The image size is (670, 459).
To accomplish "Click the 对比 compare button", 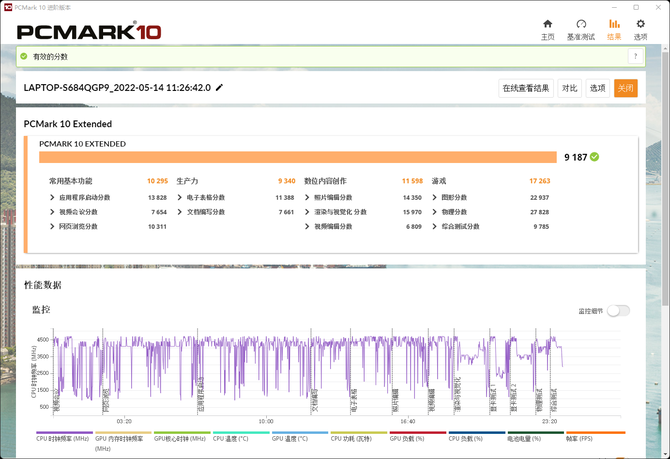I will point(569,88).
